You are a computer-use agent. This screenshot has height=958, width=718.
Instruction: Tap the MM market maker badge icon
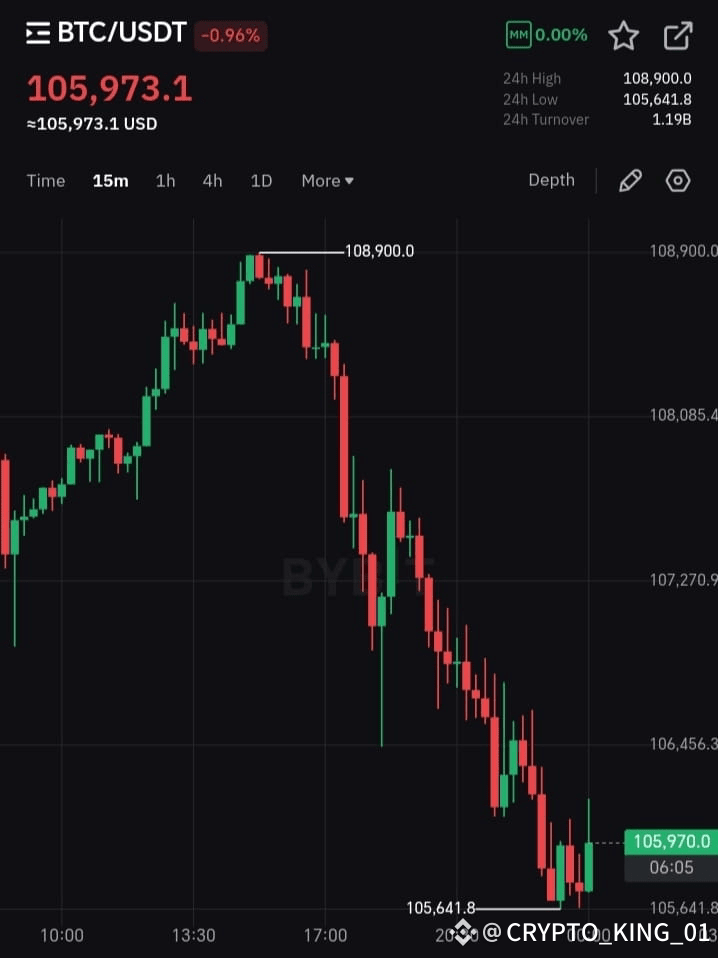[x=518, y=34]
